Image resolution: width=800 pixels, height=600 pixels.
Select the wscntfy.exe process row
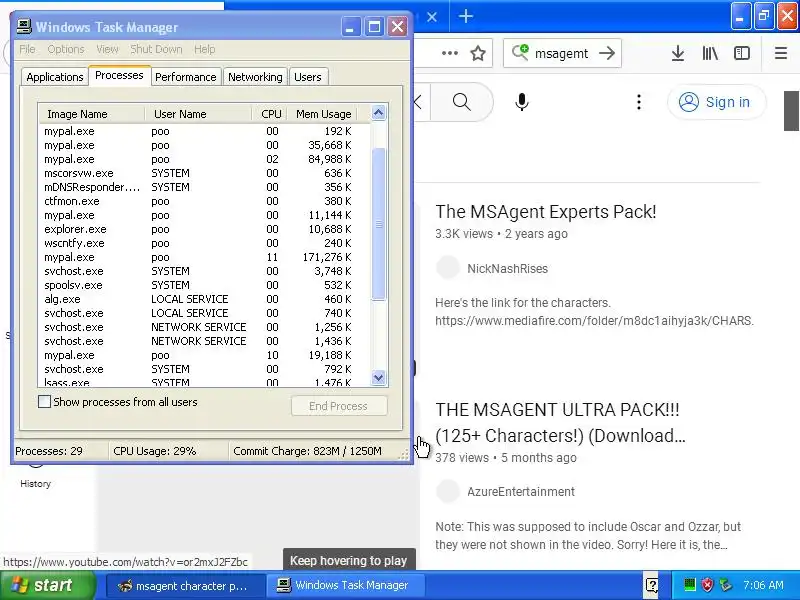tap(204, 243)
